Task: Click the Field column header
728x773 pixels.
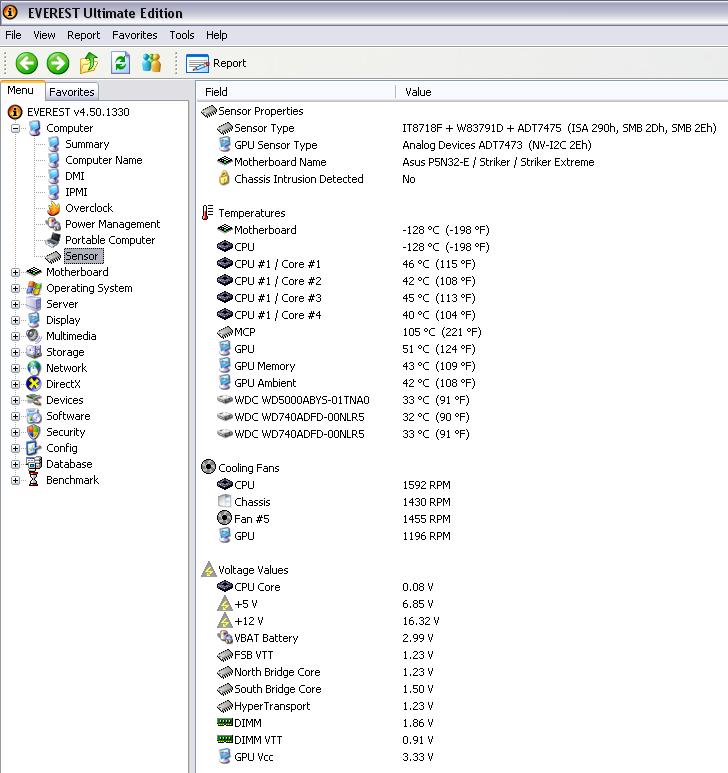Action: [296, 92]
